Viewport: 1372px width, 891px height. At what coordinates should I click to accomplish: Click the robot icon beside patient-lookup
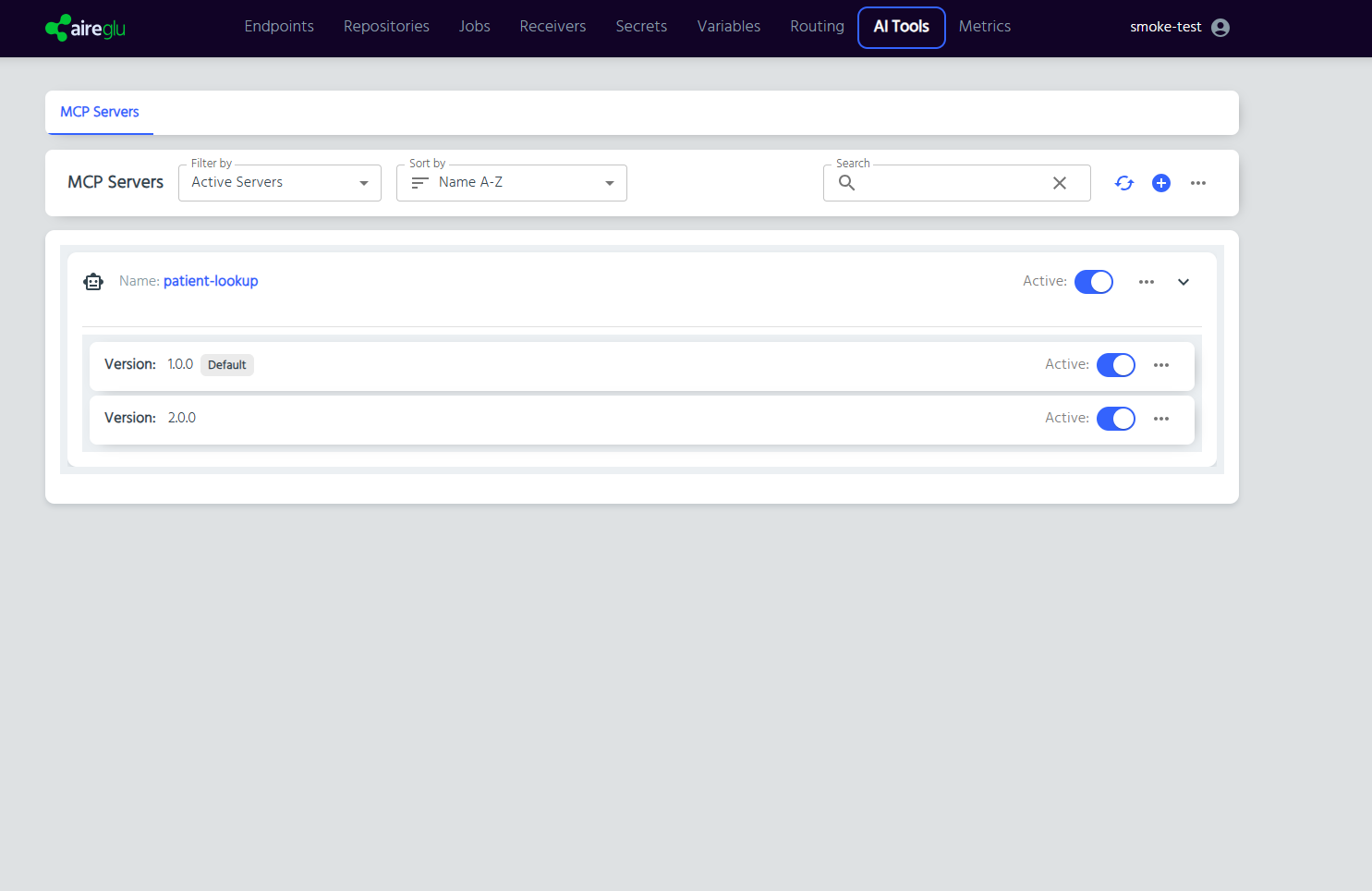(x=93, y=282)
